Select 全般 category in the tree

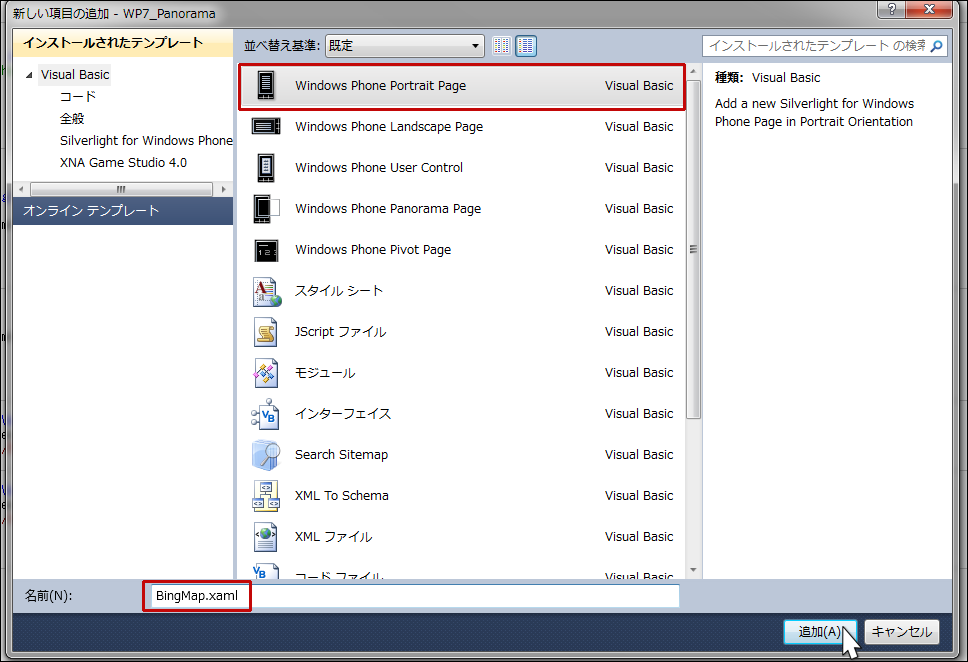point(72,119)
